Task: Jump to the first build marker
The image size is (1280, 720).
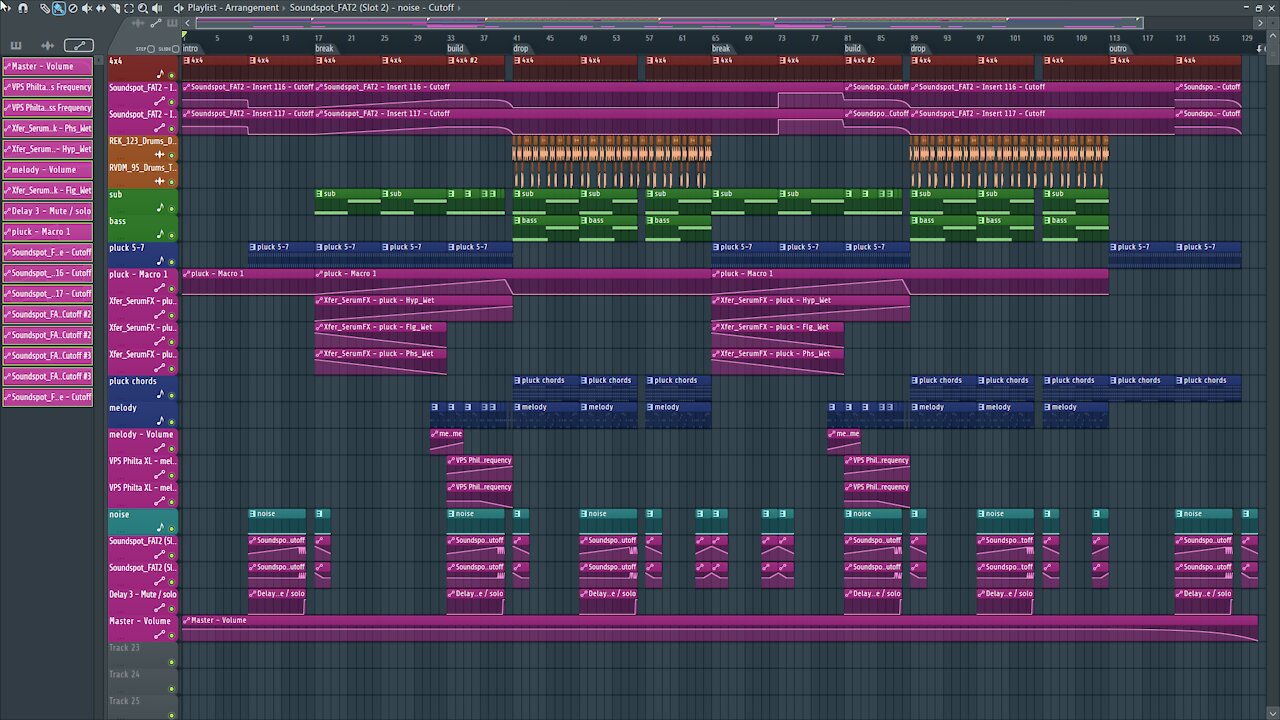Action: point(455,48)
